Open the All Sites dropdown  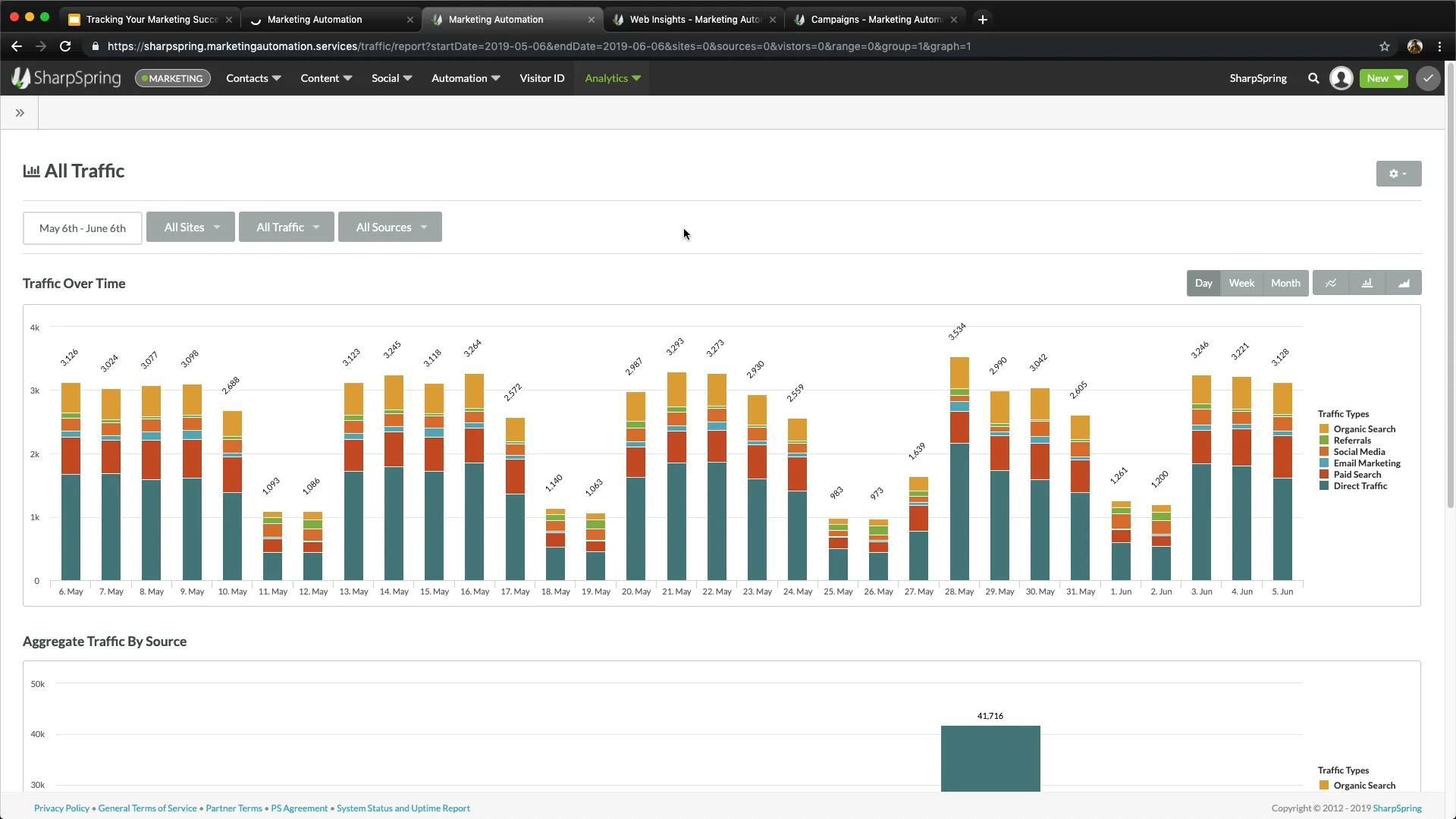pos(190,227)
